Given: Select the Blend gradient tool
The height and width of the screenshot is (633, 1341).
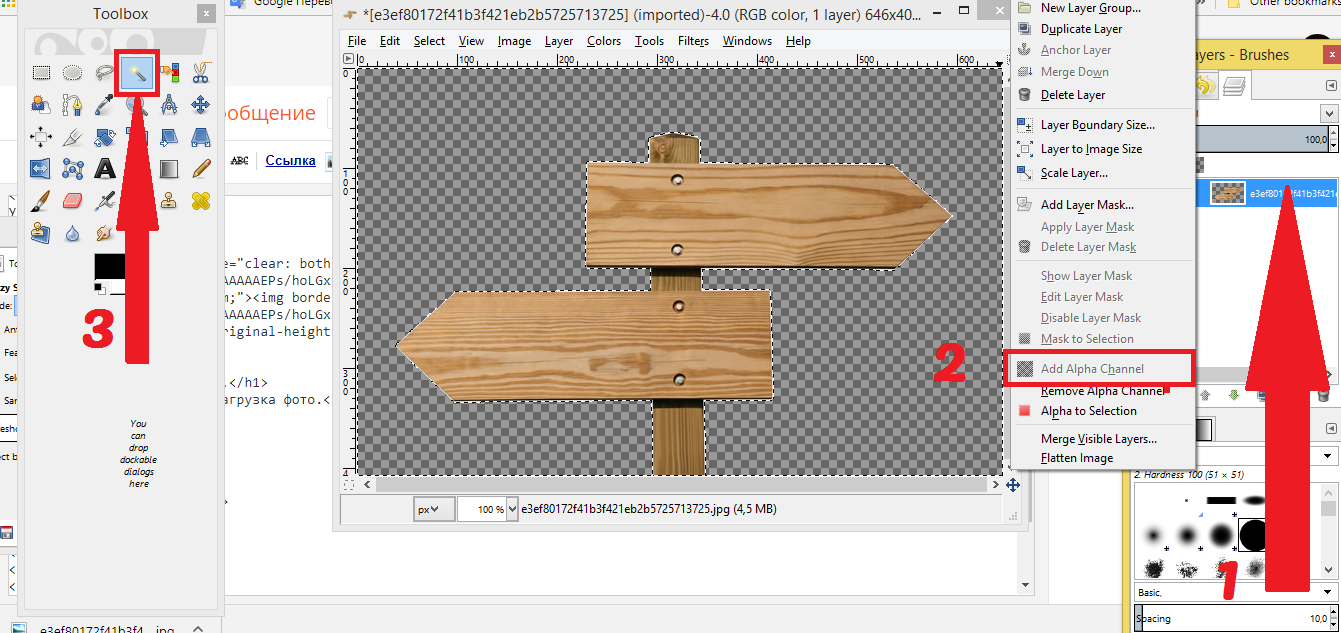Looking at the screenshot, I should click(169, 168).
